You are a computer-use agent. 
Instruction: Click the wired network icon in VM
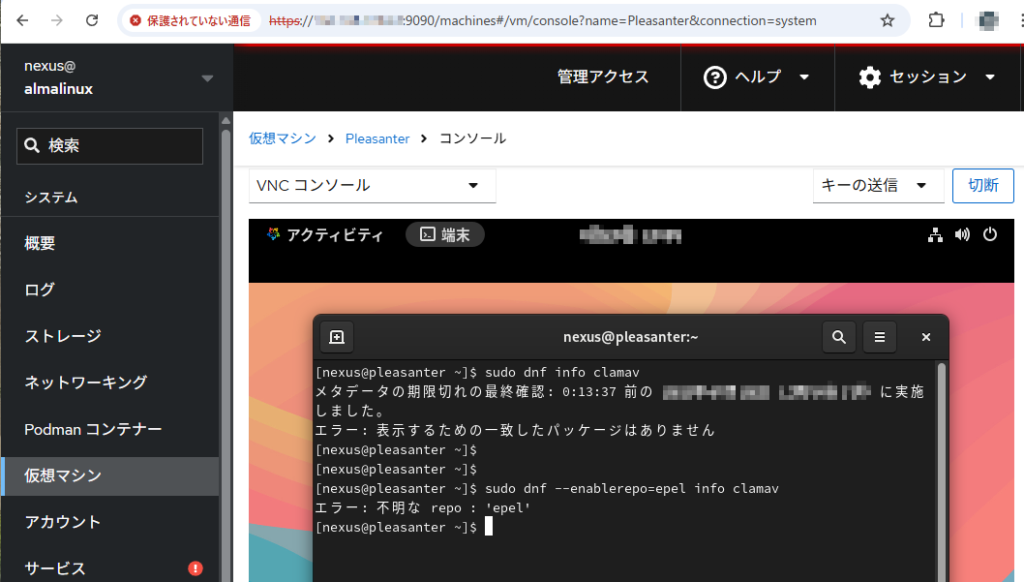[x=936, y=235]
